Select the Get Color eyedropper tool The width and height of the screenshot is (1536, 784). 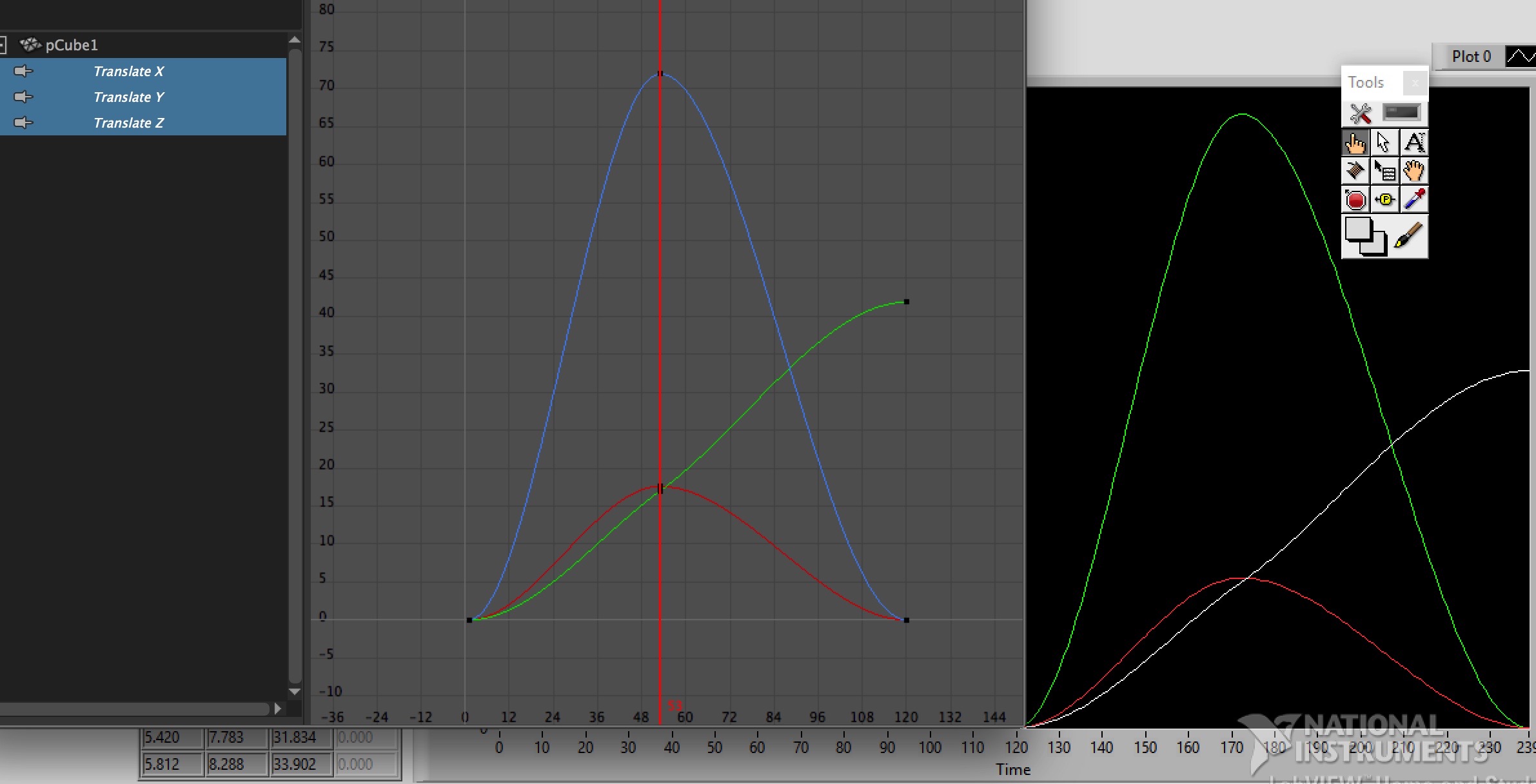point(1413,200)
